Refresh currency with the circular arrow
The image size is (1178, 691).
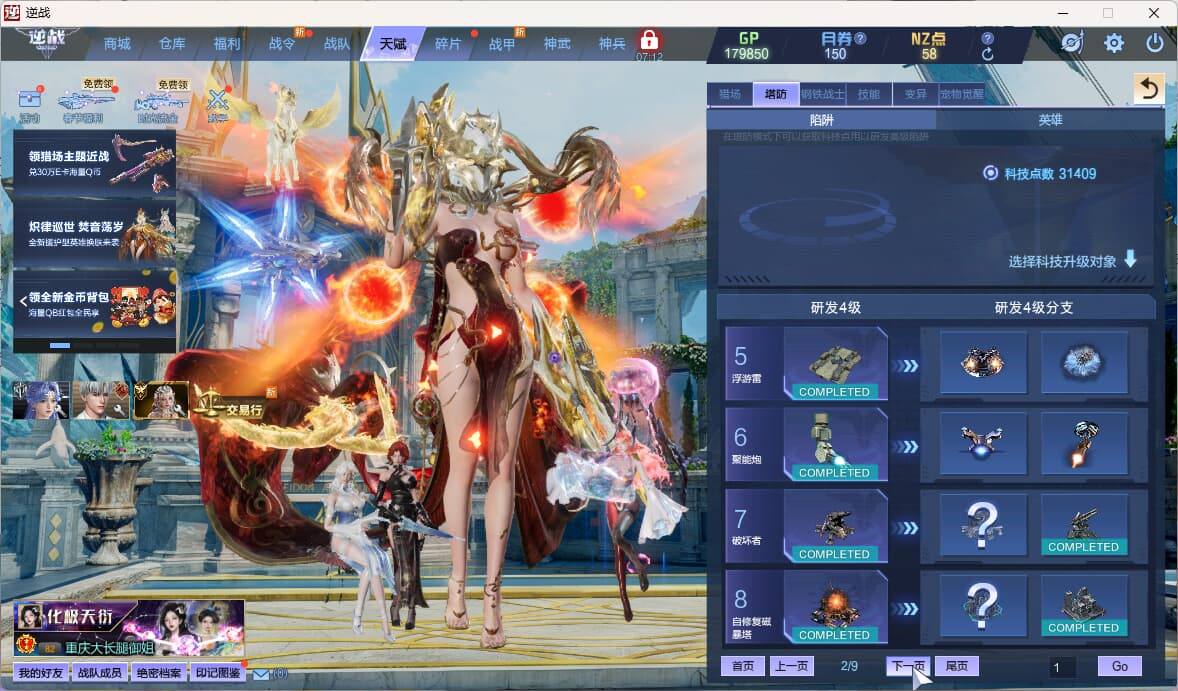(x=988, y=54)
